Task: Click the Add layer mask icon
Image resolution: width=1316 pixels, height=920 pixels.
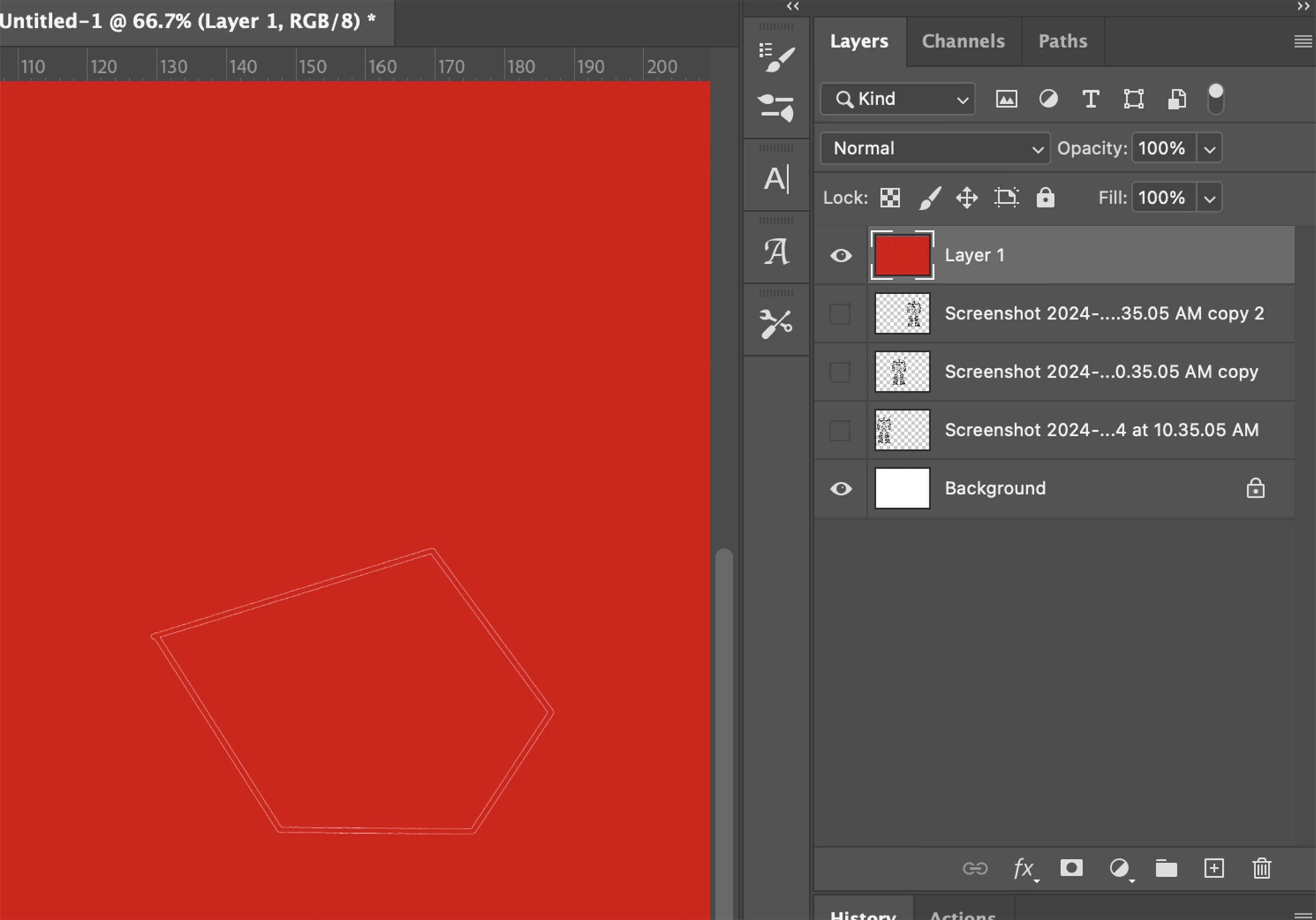Action: (1071, 868)
